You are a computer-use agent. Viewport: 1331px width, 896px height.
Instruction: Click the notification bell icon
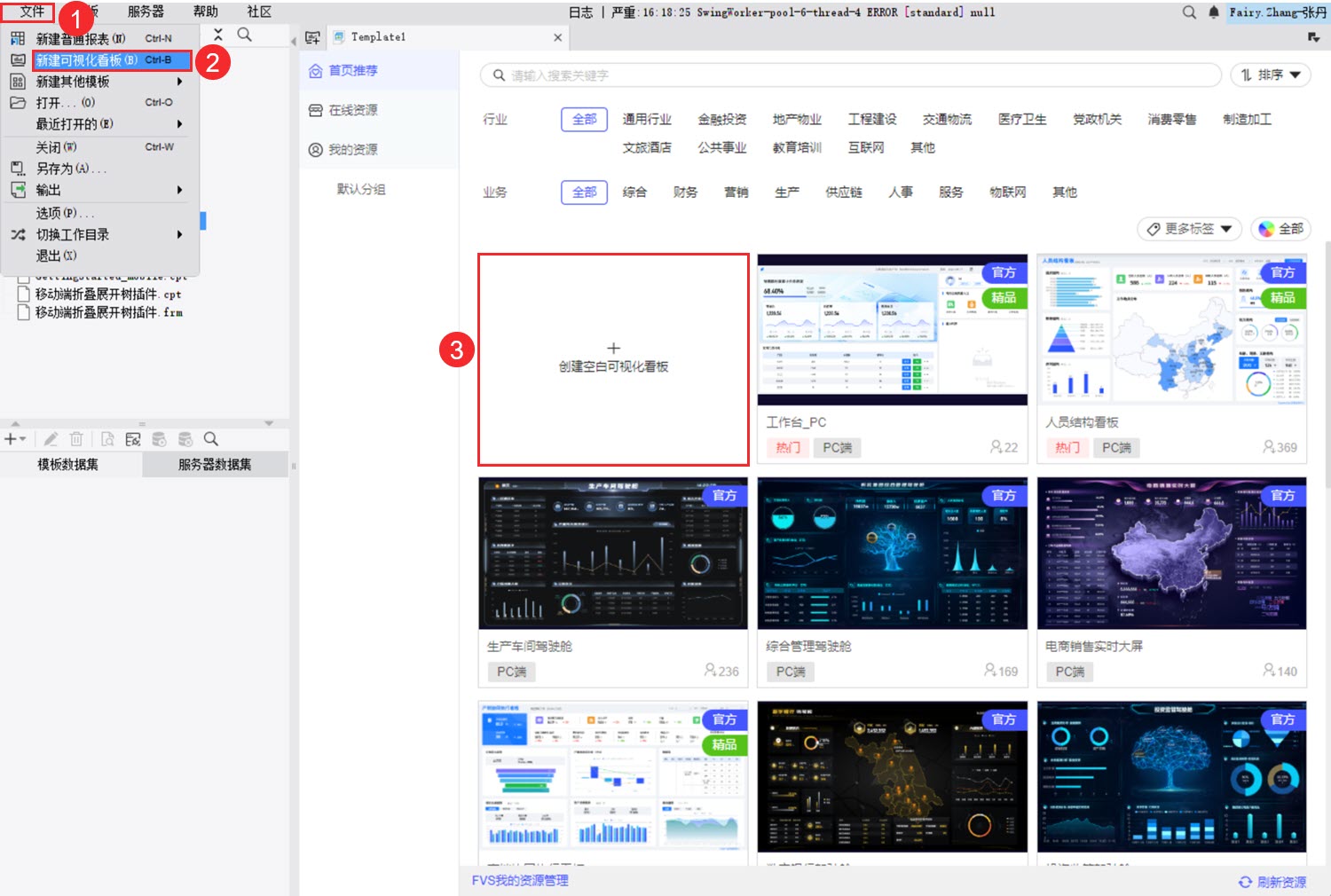[1214, 12]
